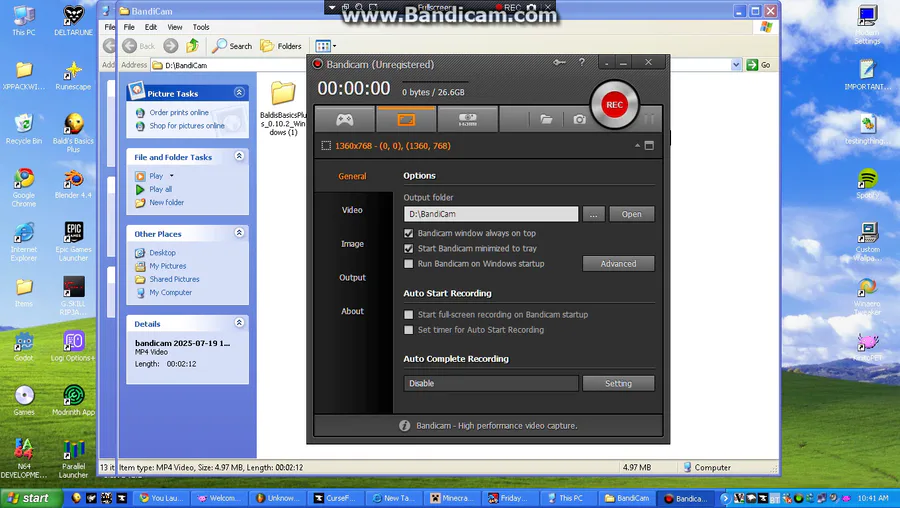Collapse Bandicam panel with up arrow

pyautogui.click(x=637, y=146)
